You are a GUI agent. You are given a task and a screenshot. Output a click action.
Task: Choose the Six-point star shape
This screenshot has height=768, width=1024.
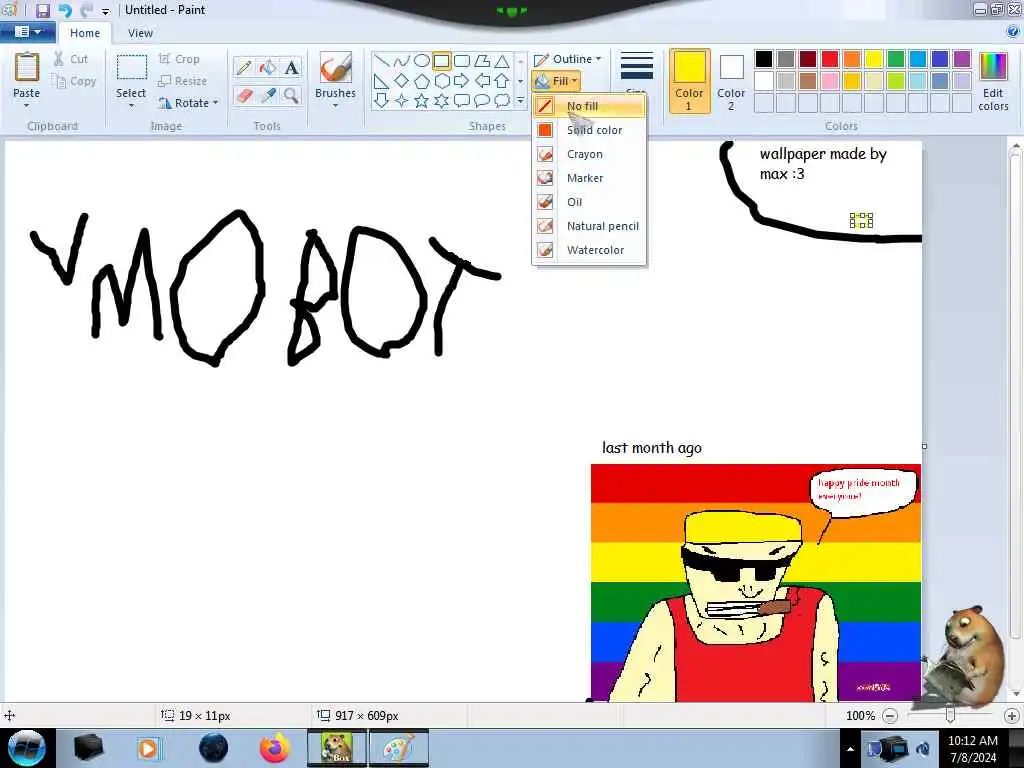tap(441, 101)
